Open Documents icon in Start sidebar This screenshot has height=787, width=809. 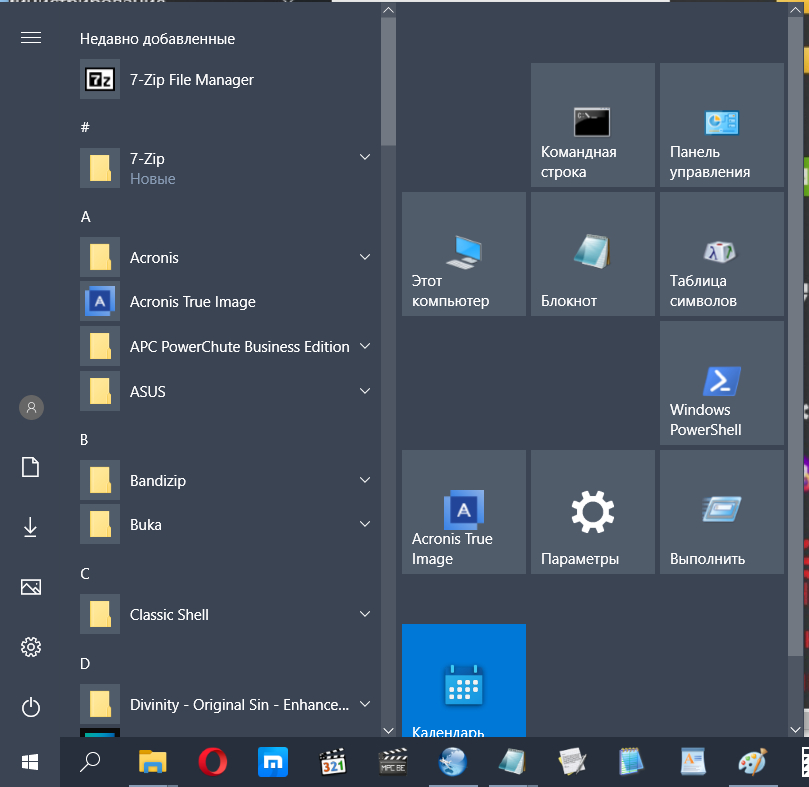coord(31,467)
